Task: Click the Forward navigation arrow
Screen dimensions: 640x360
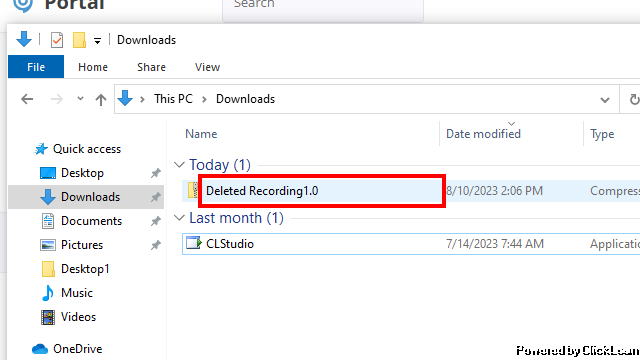Action: click(x=57, y=99)
